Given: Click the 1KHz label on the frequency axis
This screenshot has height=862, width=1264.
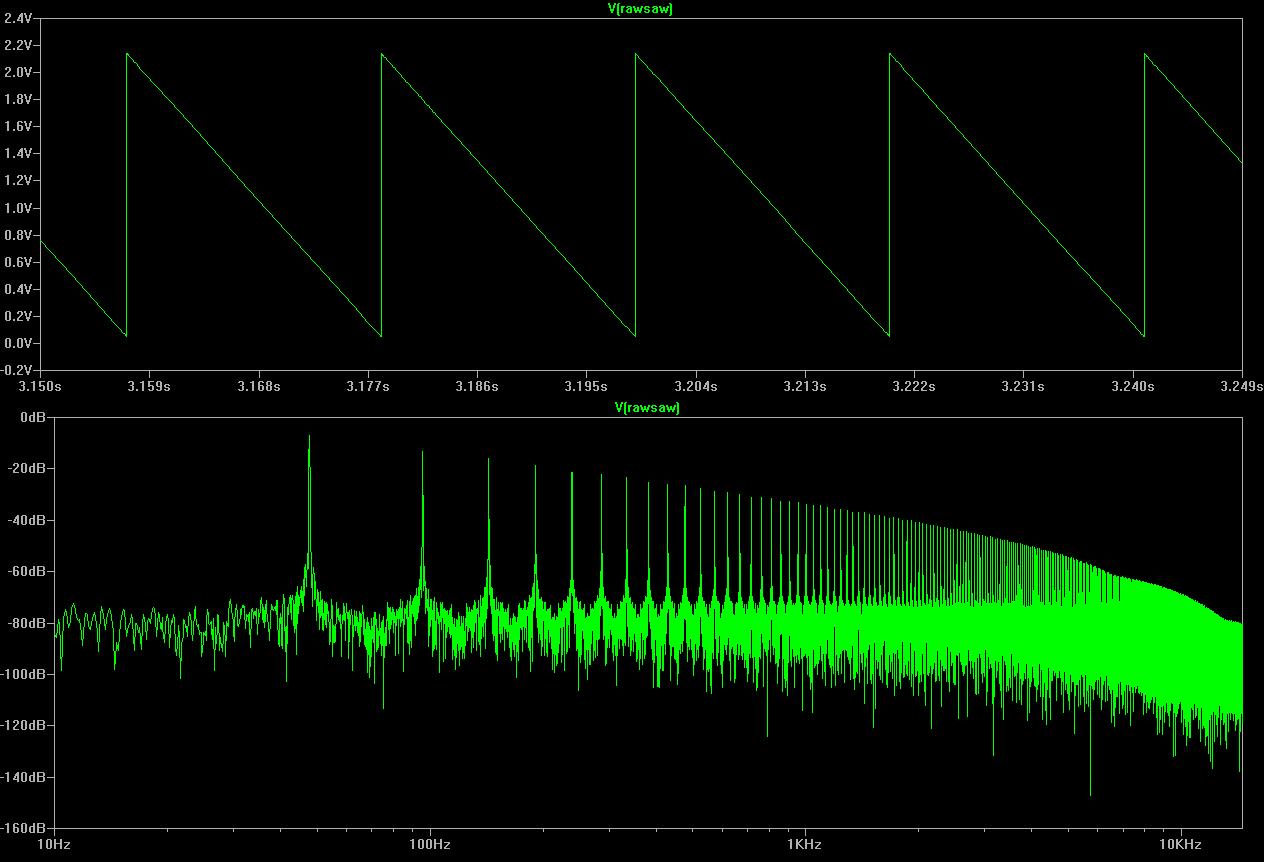Looking at the screenshot, I should (x=805, y=845).
